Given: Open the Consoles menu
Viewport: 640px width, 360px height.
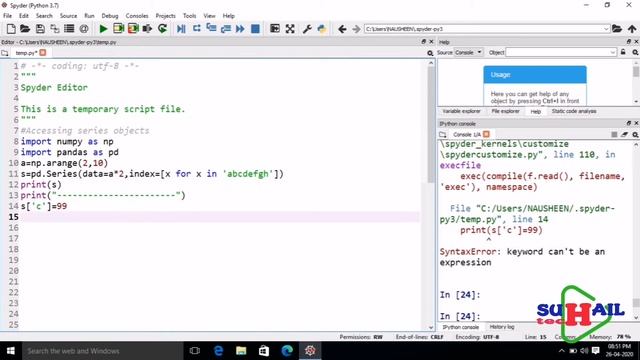Looking at the screenshot, I should pos(137,16).
